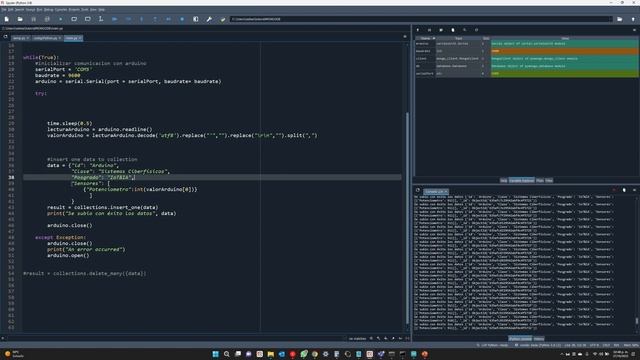This screenshot has width=640, height=360.
Task: Start debugging the file
Action: [x=114, y=19]
